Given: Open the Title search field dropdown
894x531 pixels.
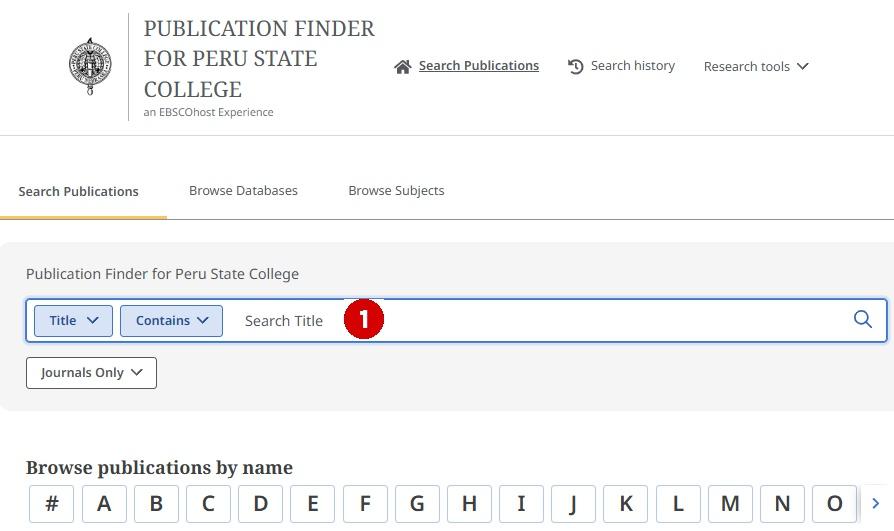Looking at the screenshot, I should click(x=74, y=321).
